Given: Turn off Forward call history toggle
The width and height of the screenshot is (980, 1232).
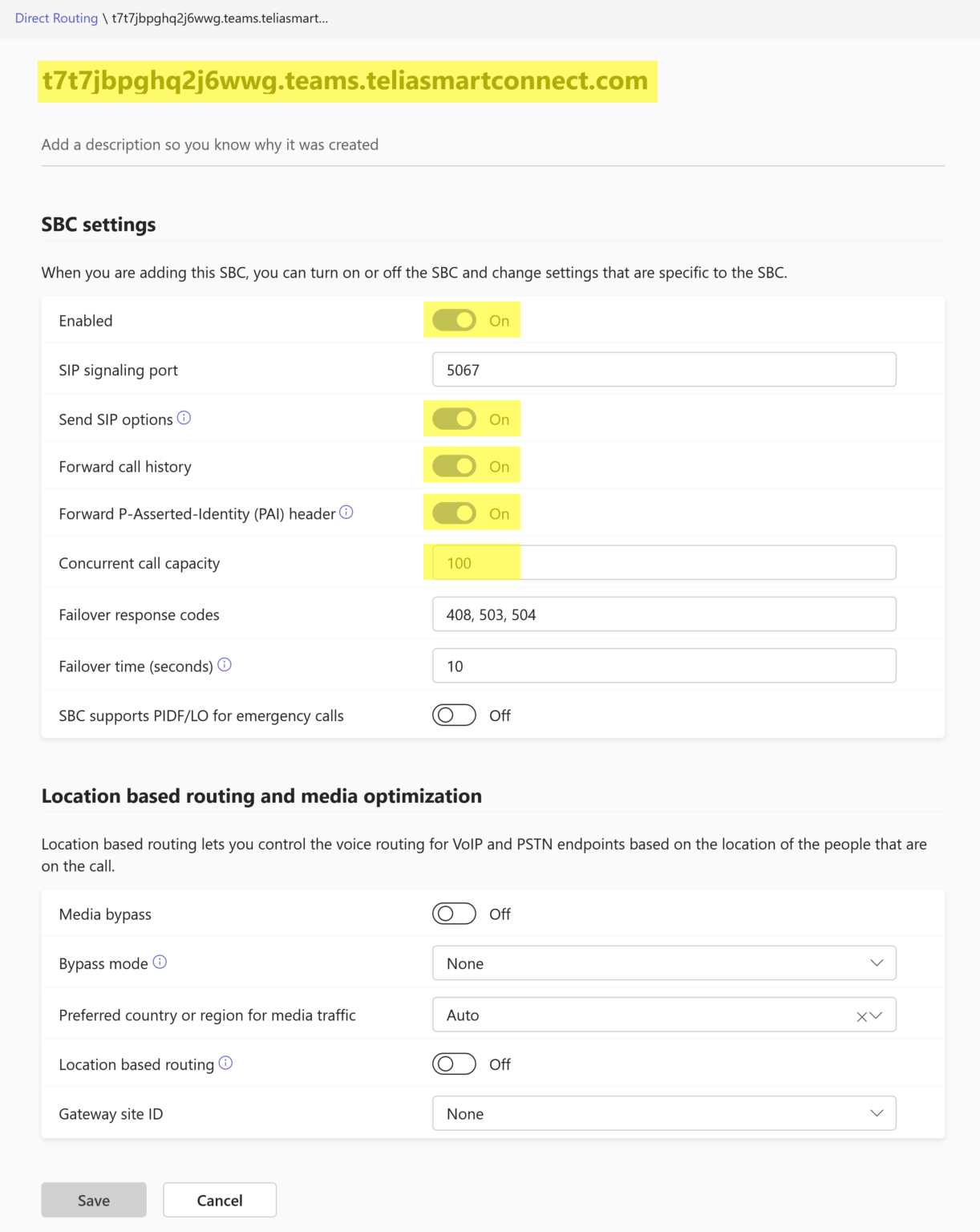Looking at the screenshot, I should point(454,466).
